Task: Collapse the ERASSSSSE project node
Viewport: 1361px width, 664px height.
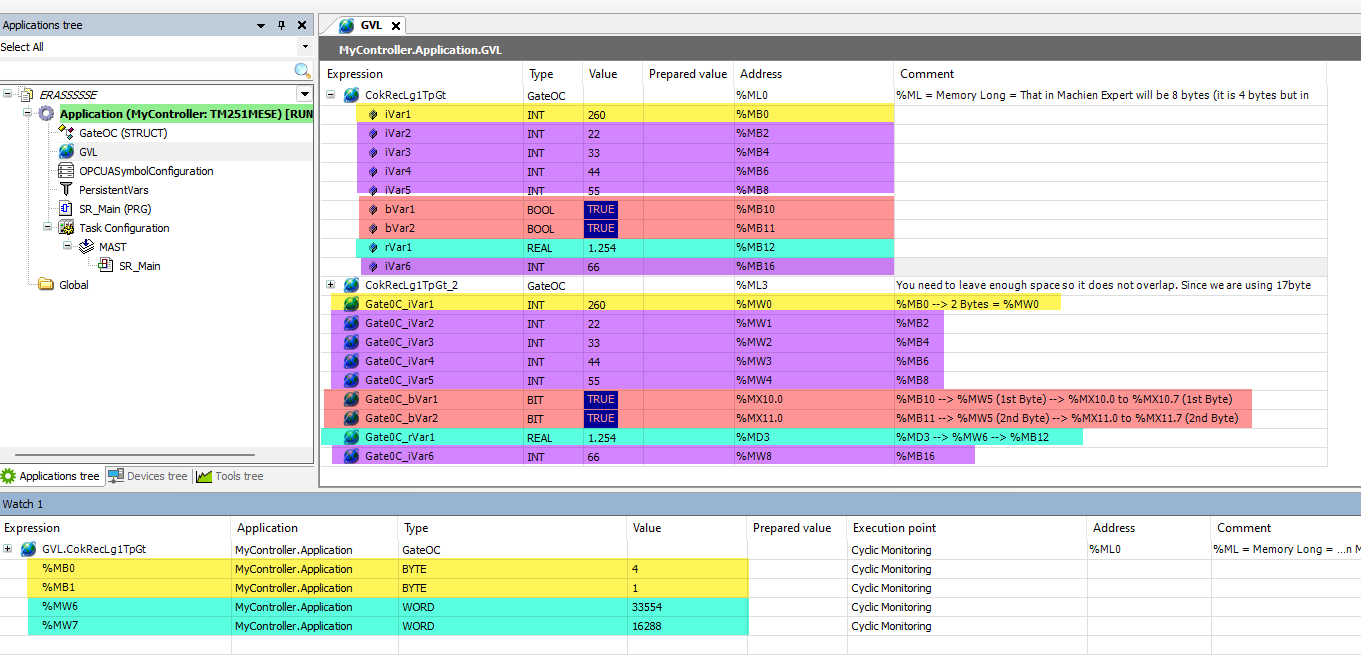Action: point(8,94)
